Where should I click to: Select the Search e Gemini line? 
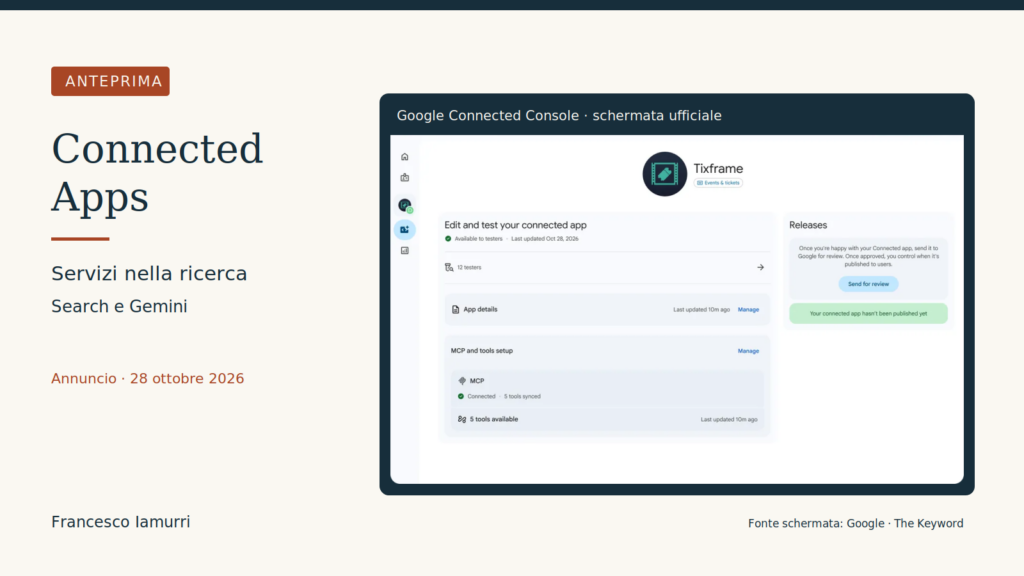[119, 306]
